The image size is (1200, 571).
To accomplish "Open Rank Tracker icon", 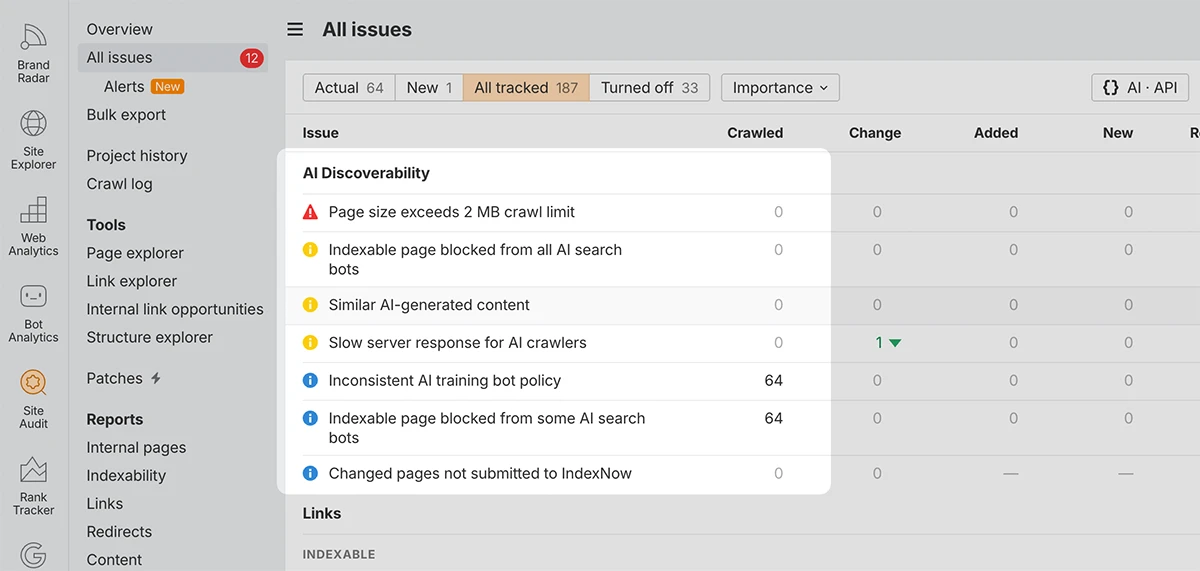I will (33, 469).
